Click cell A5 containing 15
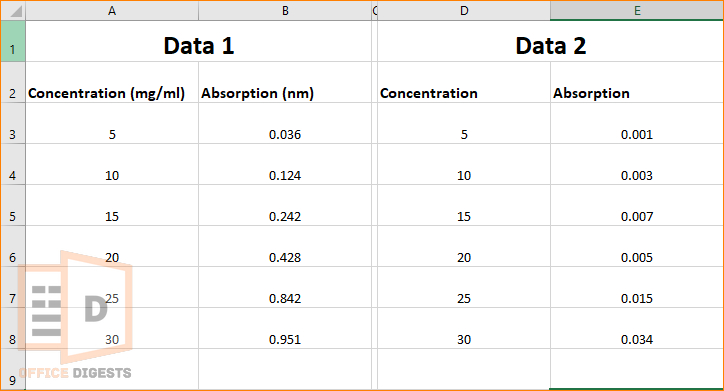724x391 pixels. tap(112, 205)
